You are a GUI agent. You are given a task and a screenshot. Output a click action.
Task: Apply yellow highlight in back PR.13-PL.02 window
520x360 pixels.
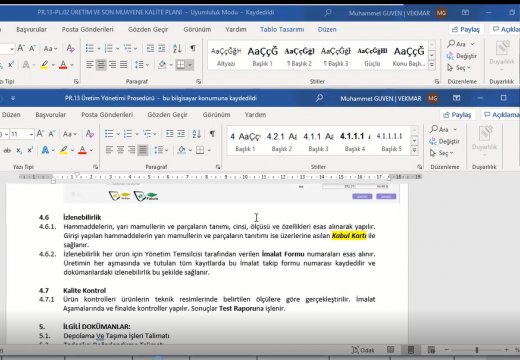coord(44,64)
